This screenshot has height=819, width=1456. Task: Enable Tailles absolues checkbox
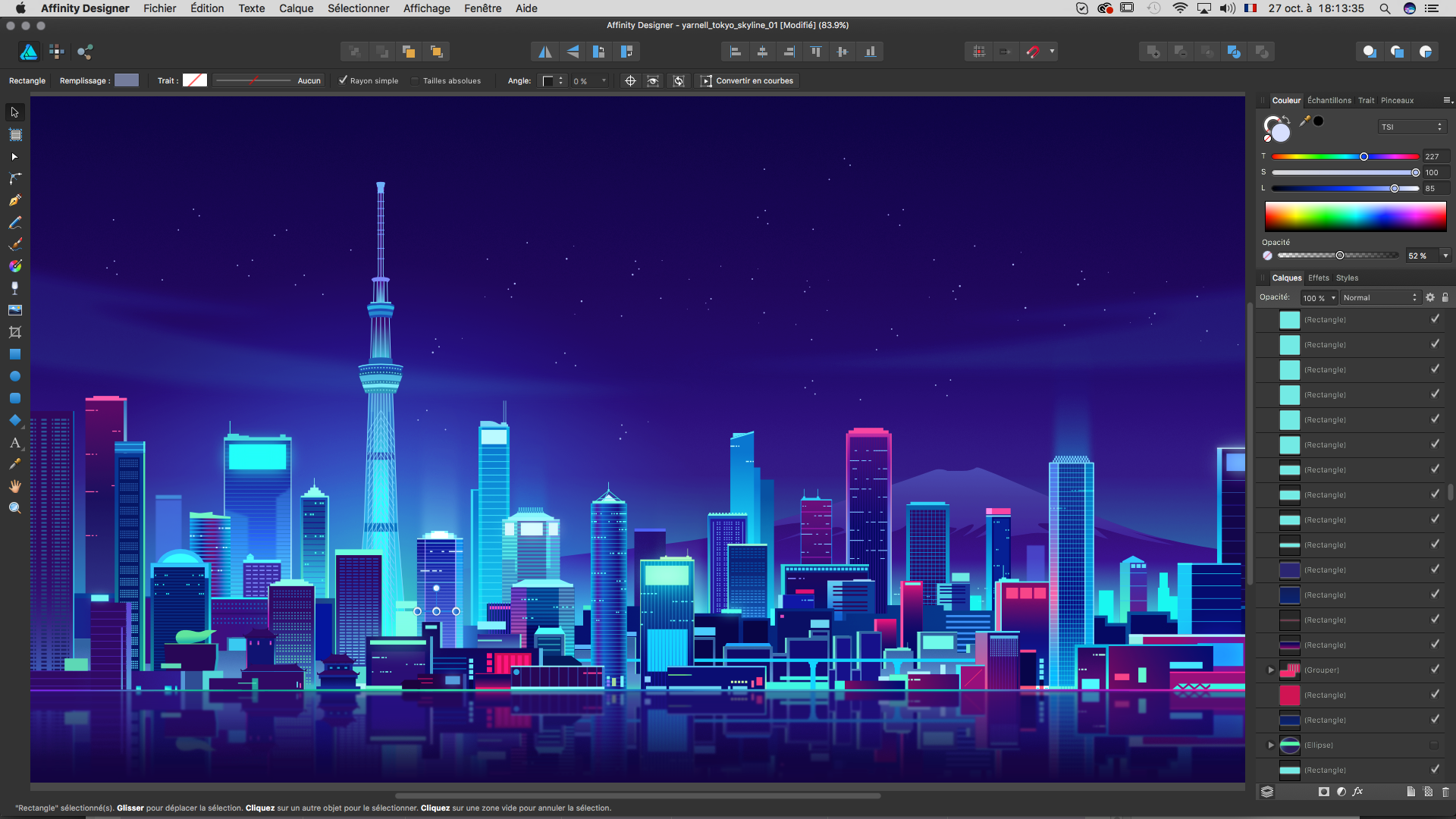(x=416, y=80)
